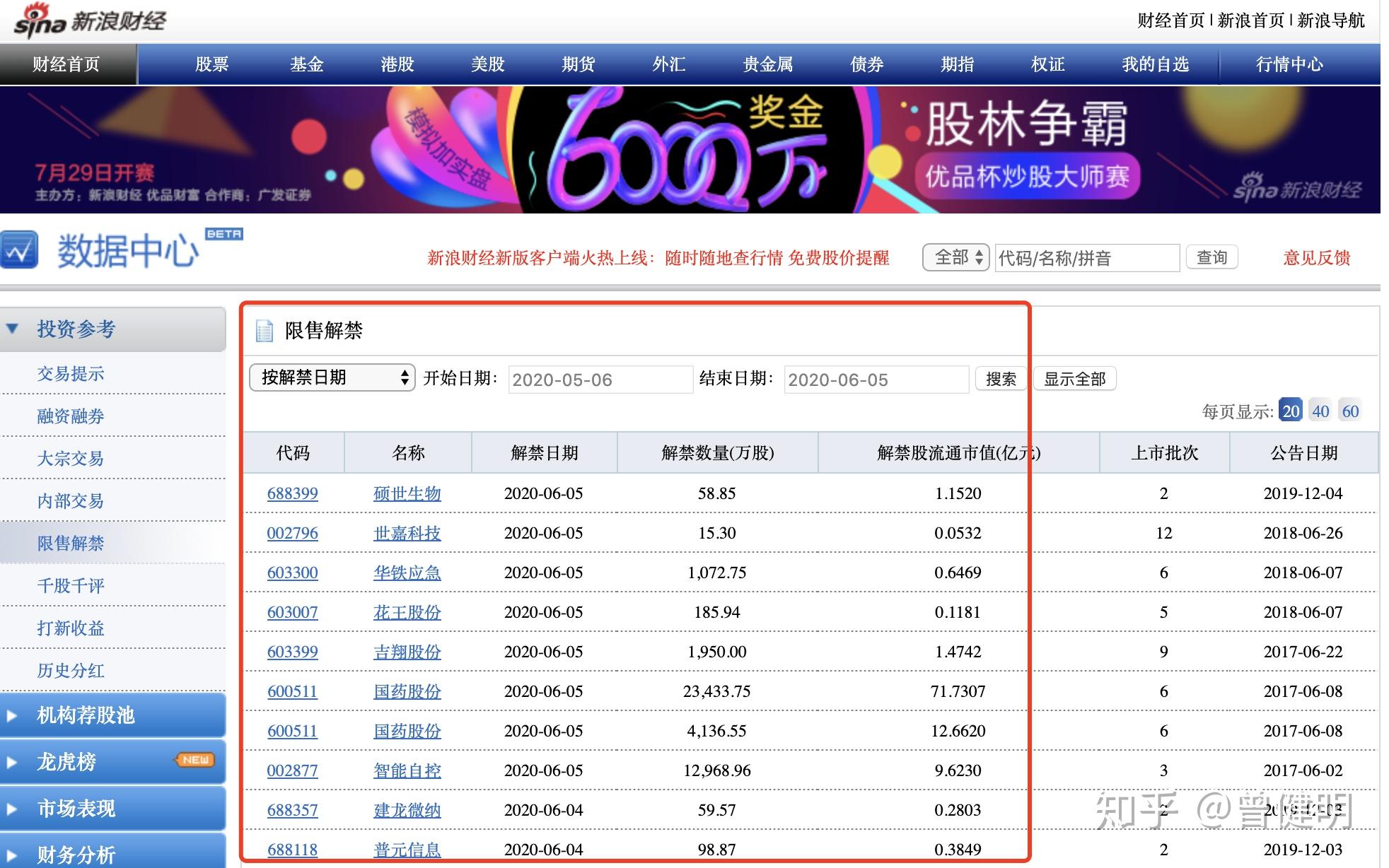Show 20 rows per page
Viewport: 1389px width, 868px height.
coord(1291,411)
